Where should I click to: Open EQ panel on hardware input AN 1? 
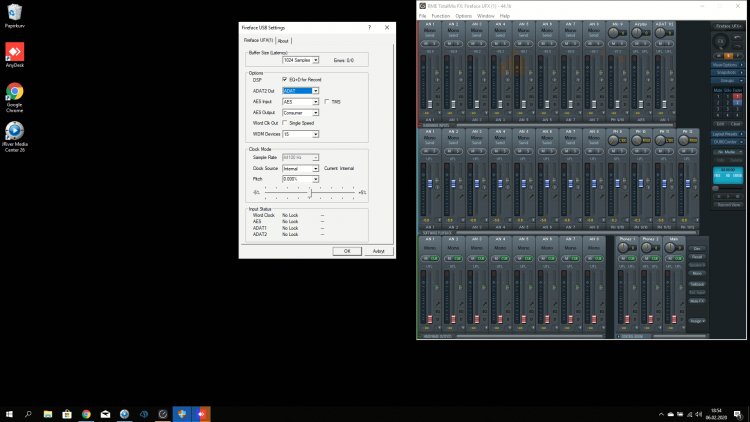click(438, 97)
